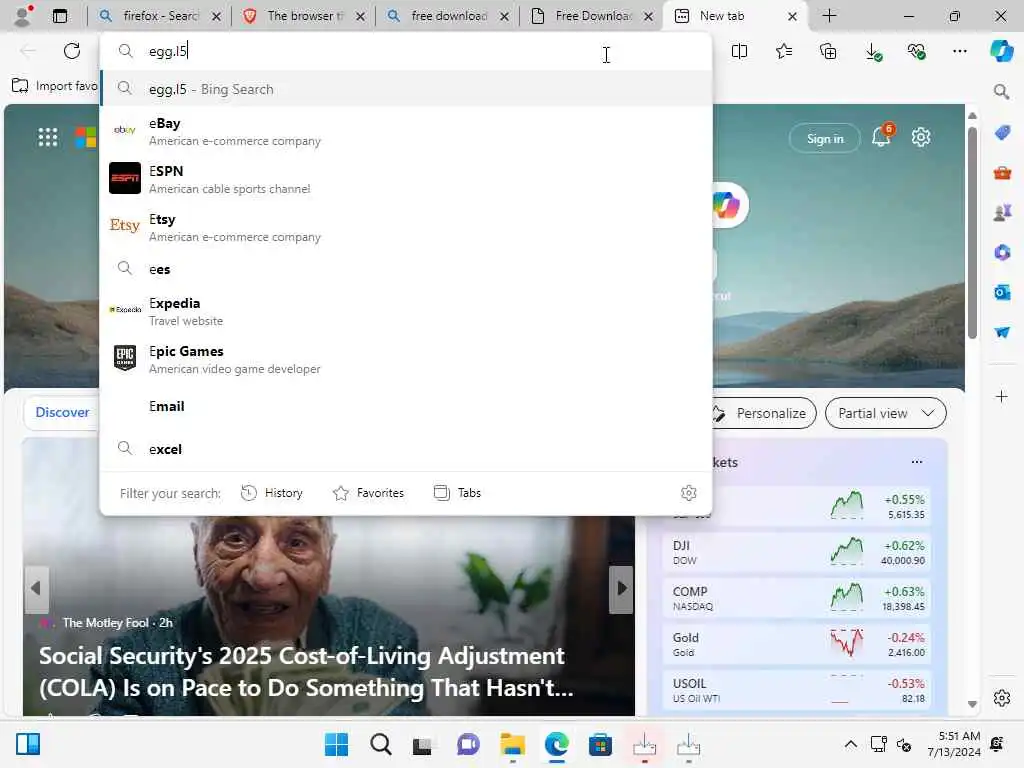Filter search suggestions by History
Viewport: 1024px width, 768px height.
coord(272,493)
